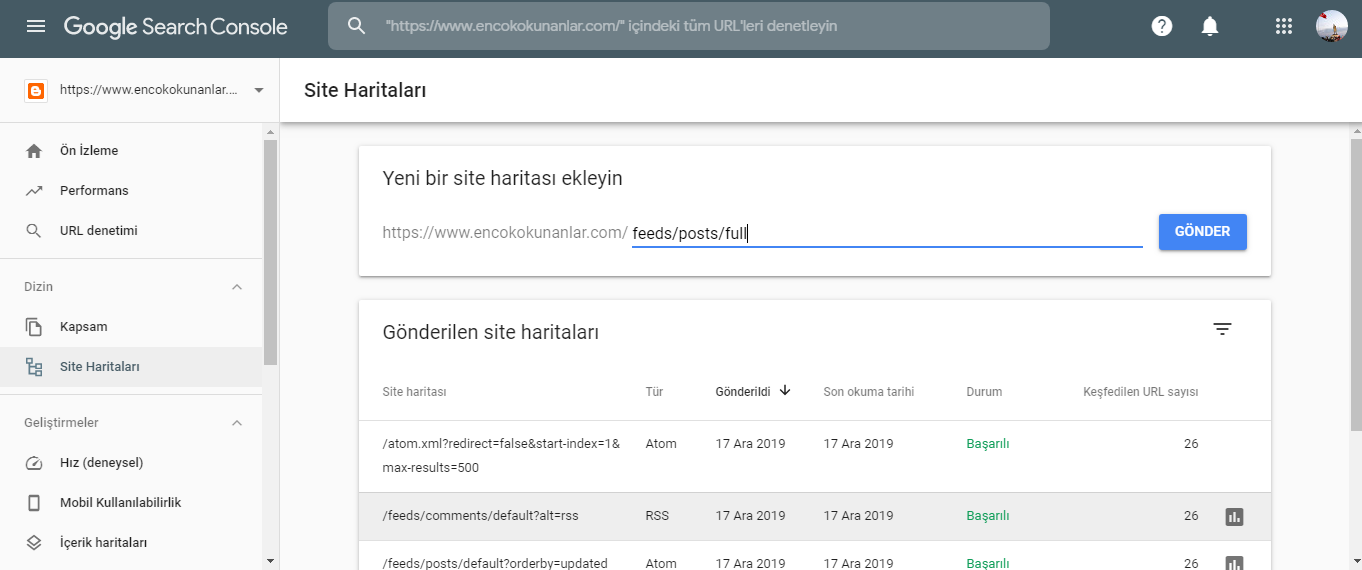
Task: Open chart icon for /feeds/posts/default?orderby=updated row
Action: (x=1234, y=564)
